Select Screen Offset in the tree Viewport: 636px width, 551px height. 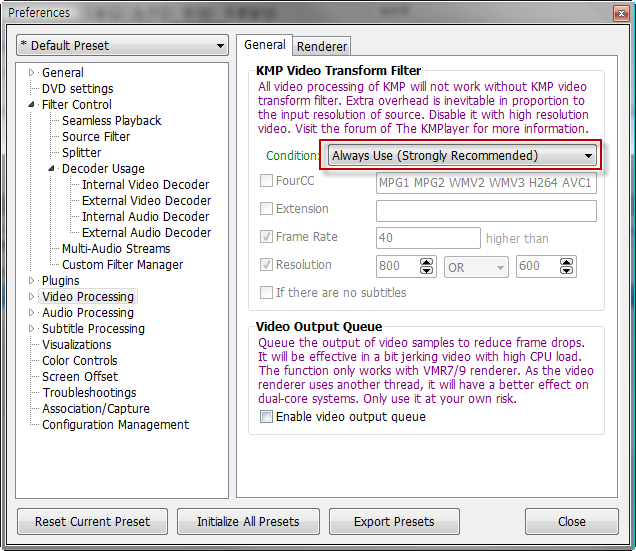click(80, 377)
